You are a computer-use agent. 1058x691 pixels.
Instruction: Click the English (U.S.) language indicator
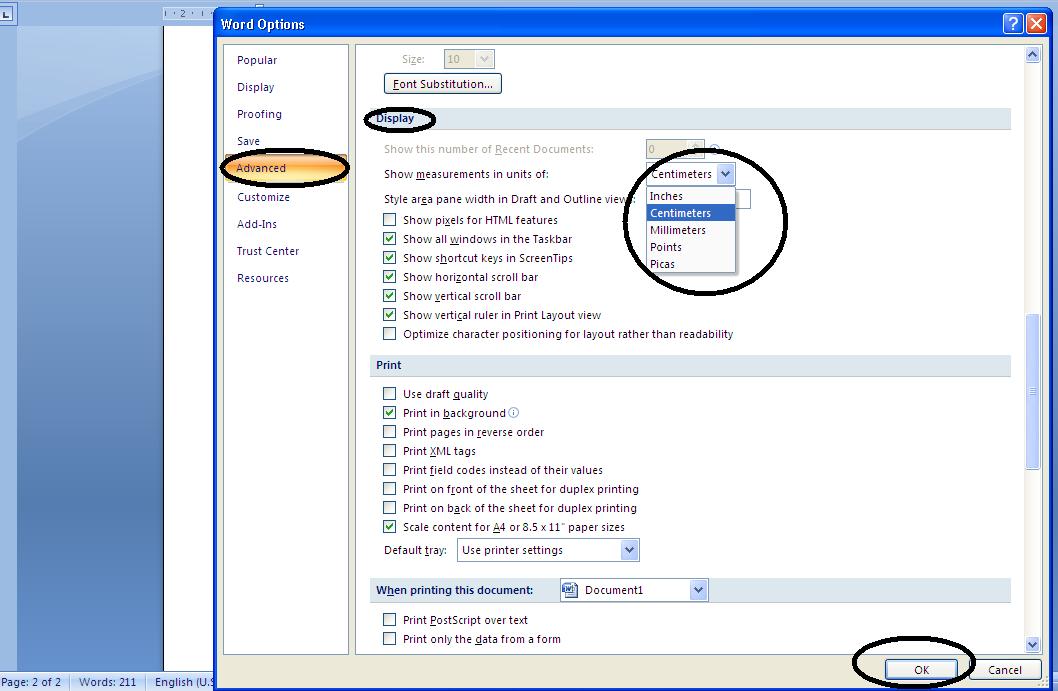[184, 681]
